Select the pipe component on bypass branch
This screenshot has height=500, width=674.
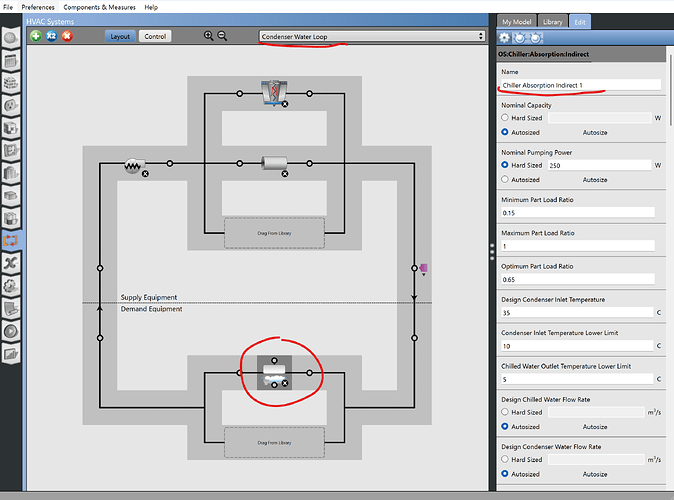tap(274, 163)
